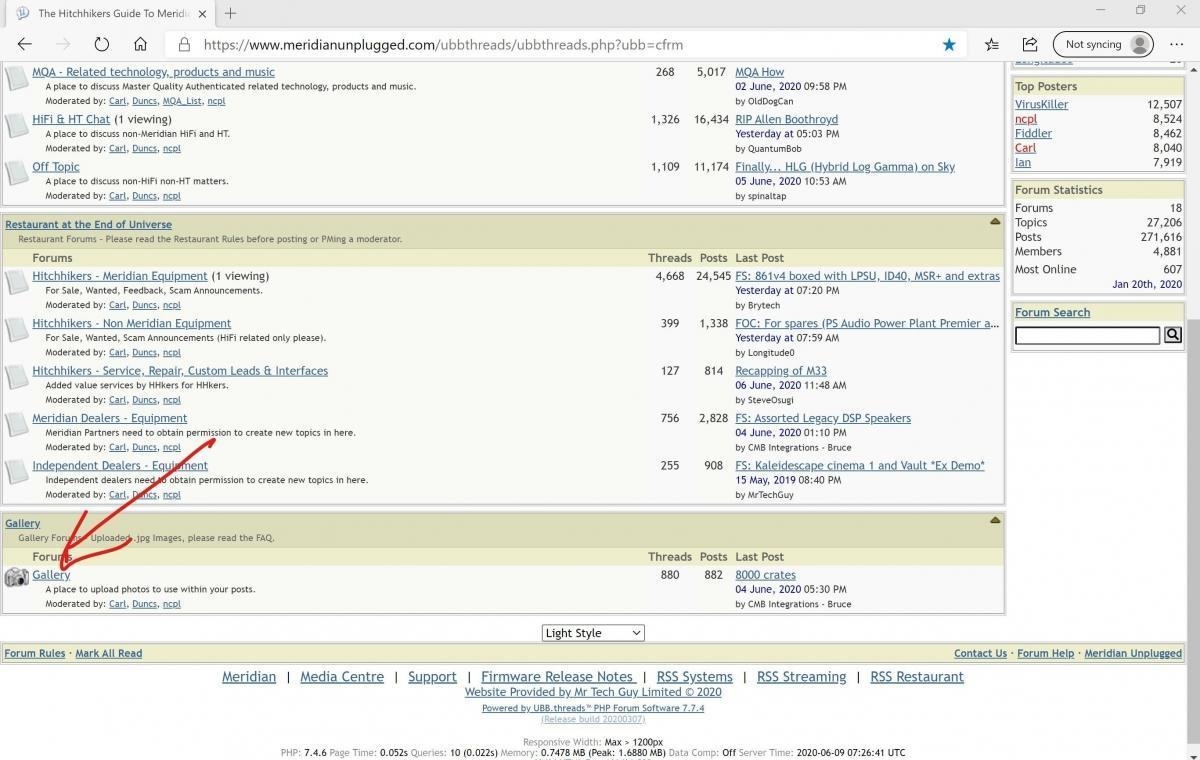Open the browser settings ellipsis menu
1200x760 pixels.
point(1174,44)
